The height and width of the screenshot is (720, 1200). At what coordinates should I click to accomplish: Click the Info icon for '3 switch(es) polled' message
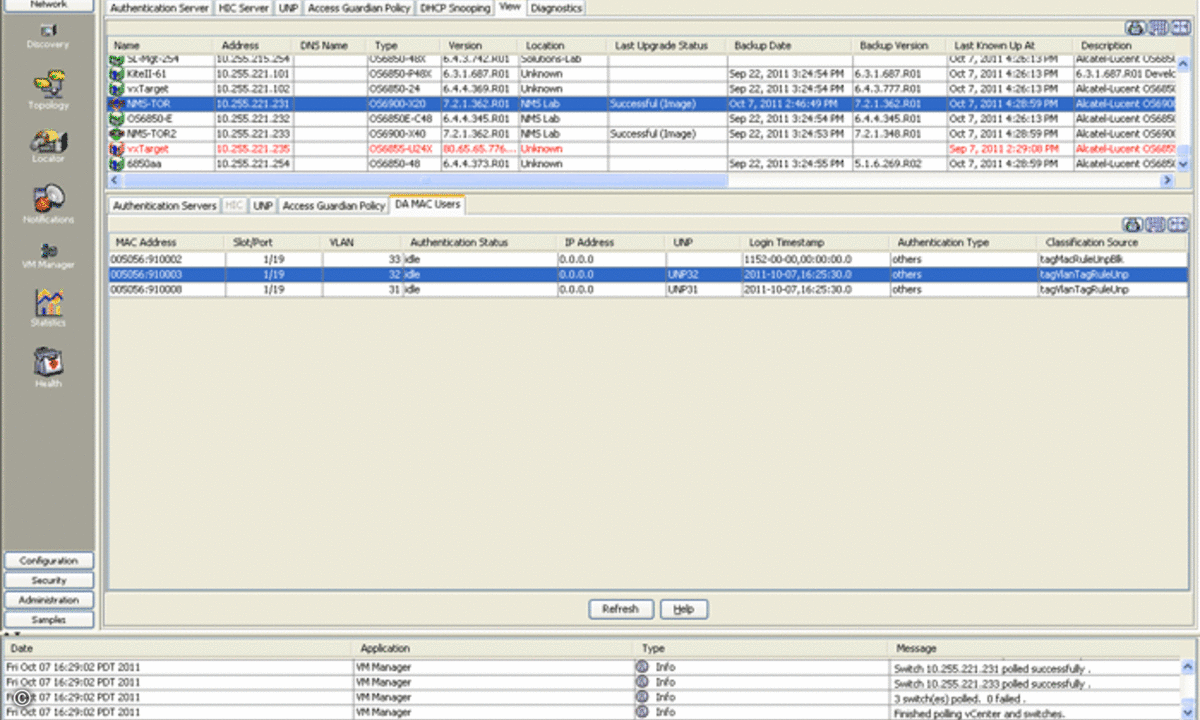[x=642, y=697]
